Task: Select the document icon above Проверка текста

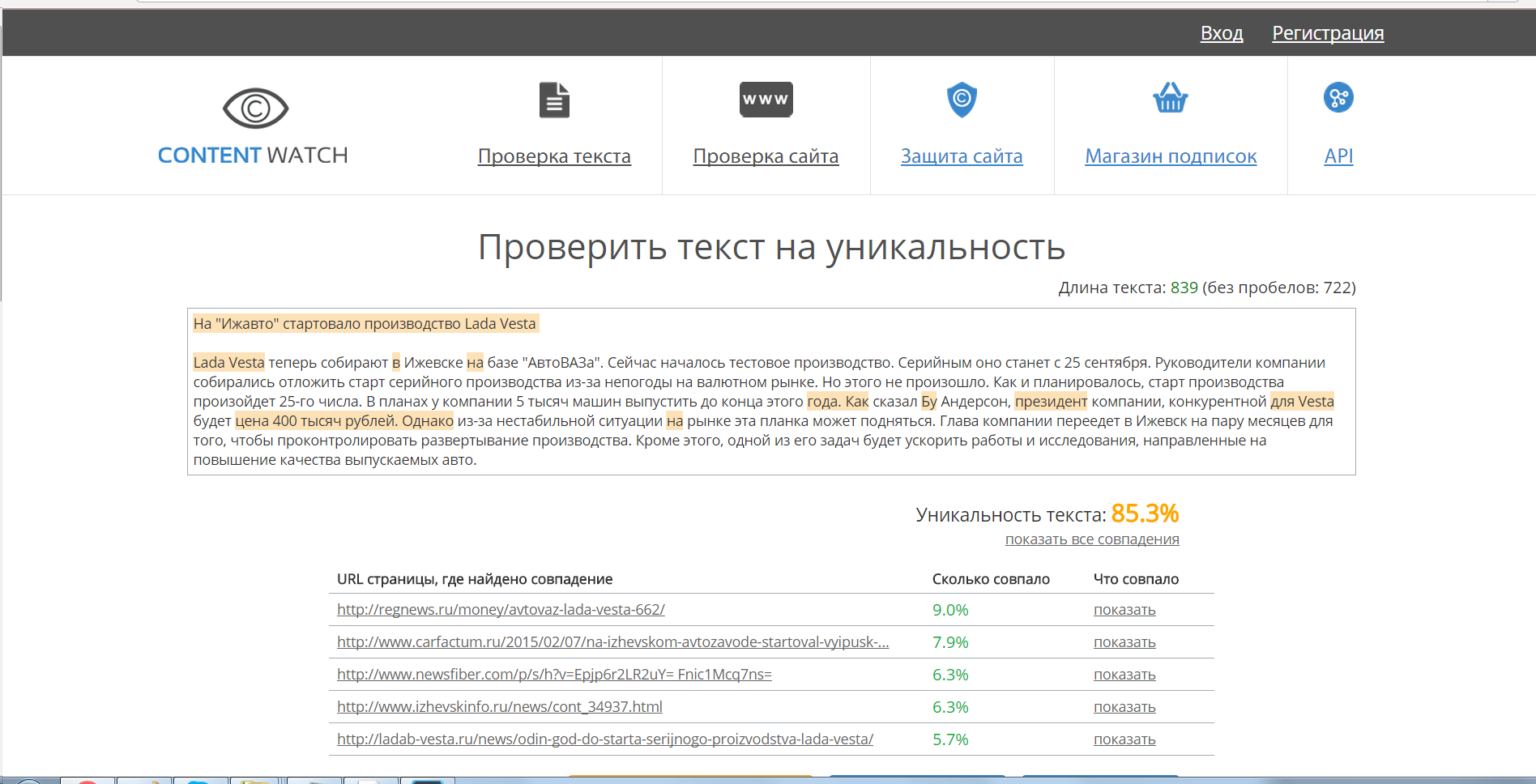Action: click(554, 99)
